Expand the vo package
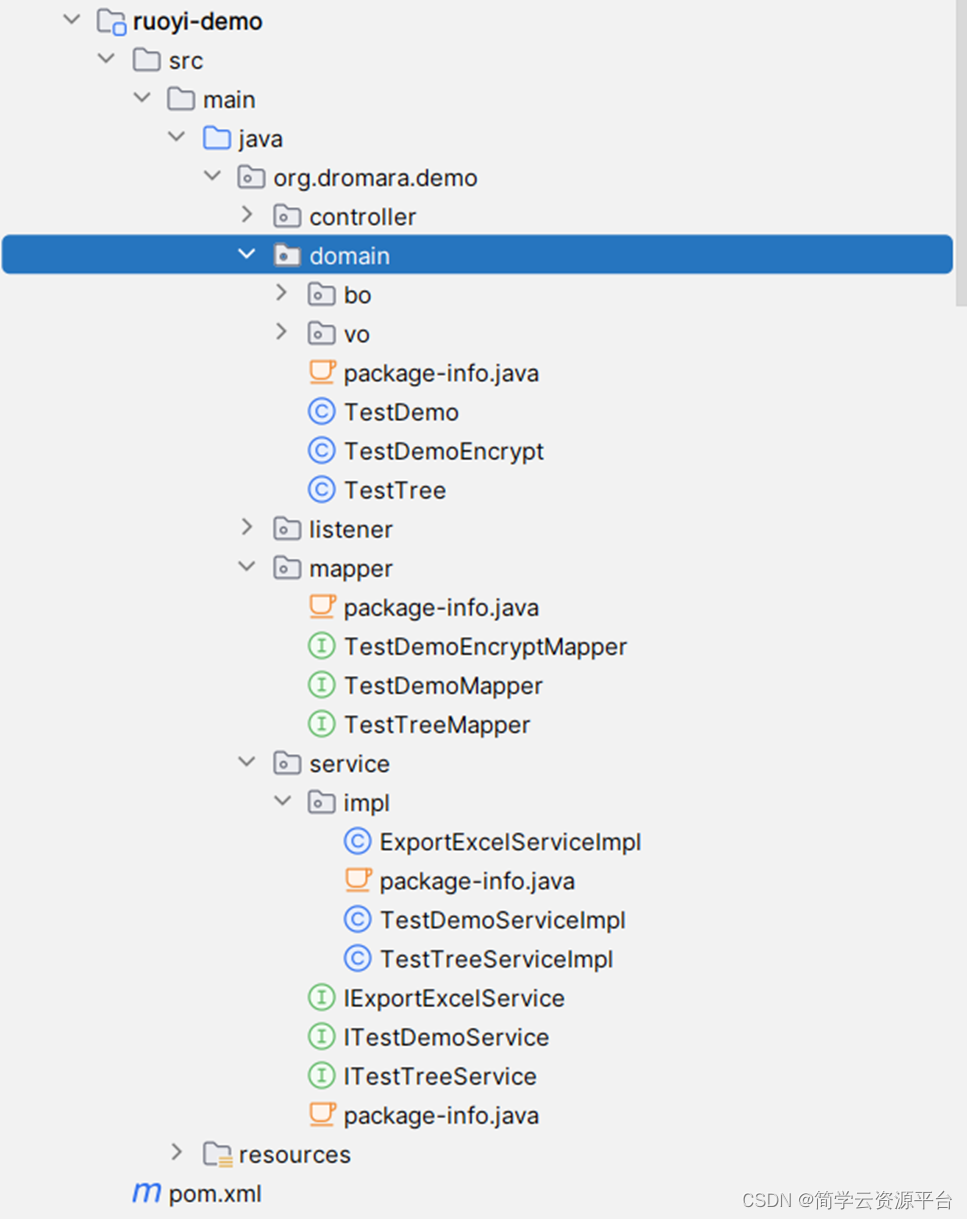Viewport: 967px width, 1219px height. [x=281, y=331]
